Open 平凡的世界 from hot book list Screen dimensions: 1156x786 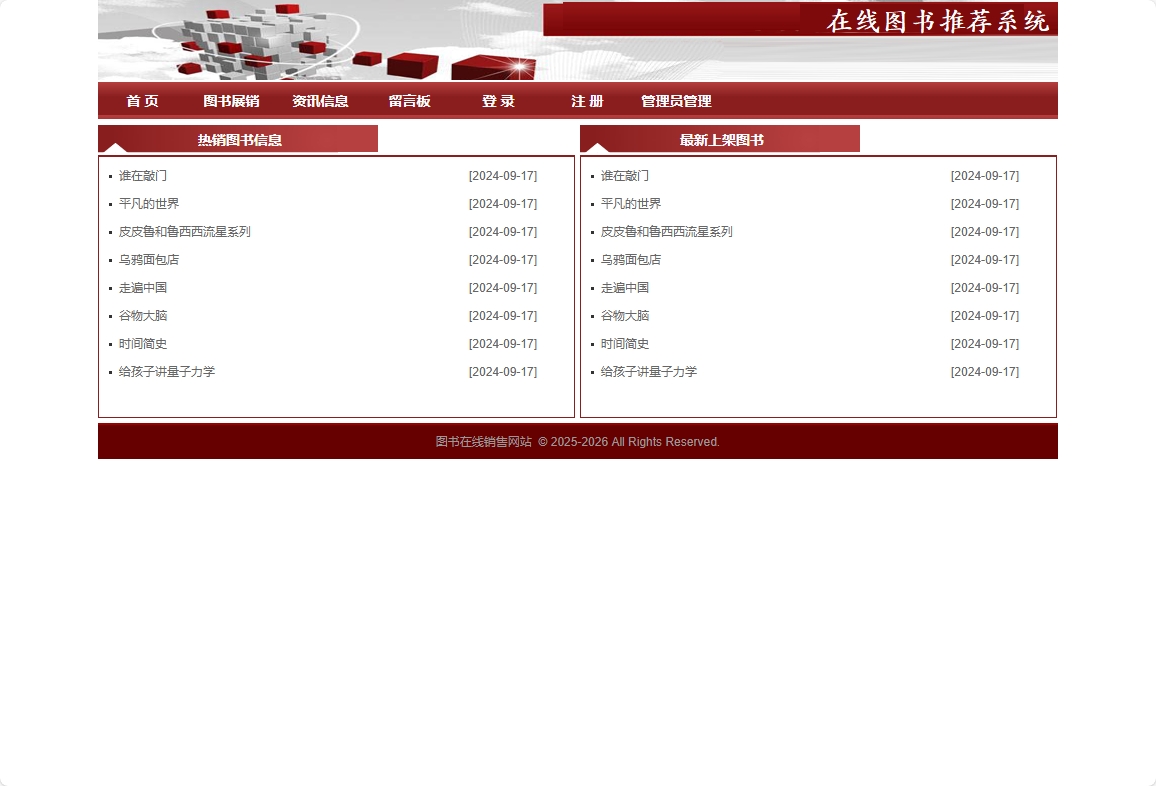pyautogui.click(x=148, y=203)
